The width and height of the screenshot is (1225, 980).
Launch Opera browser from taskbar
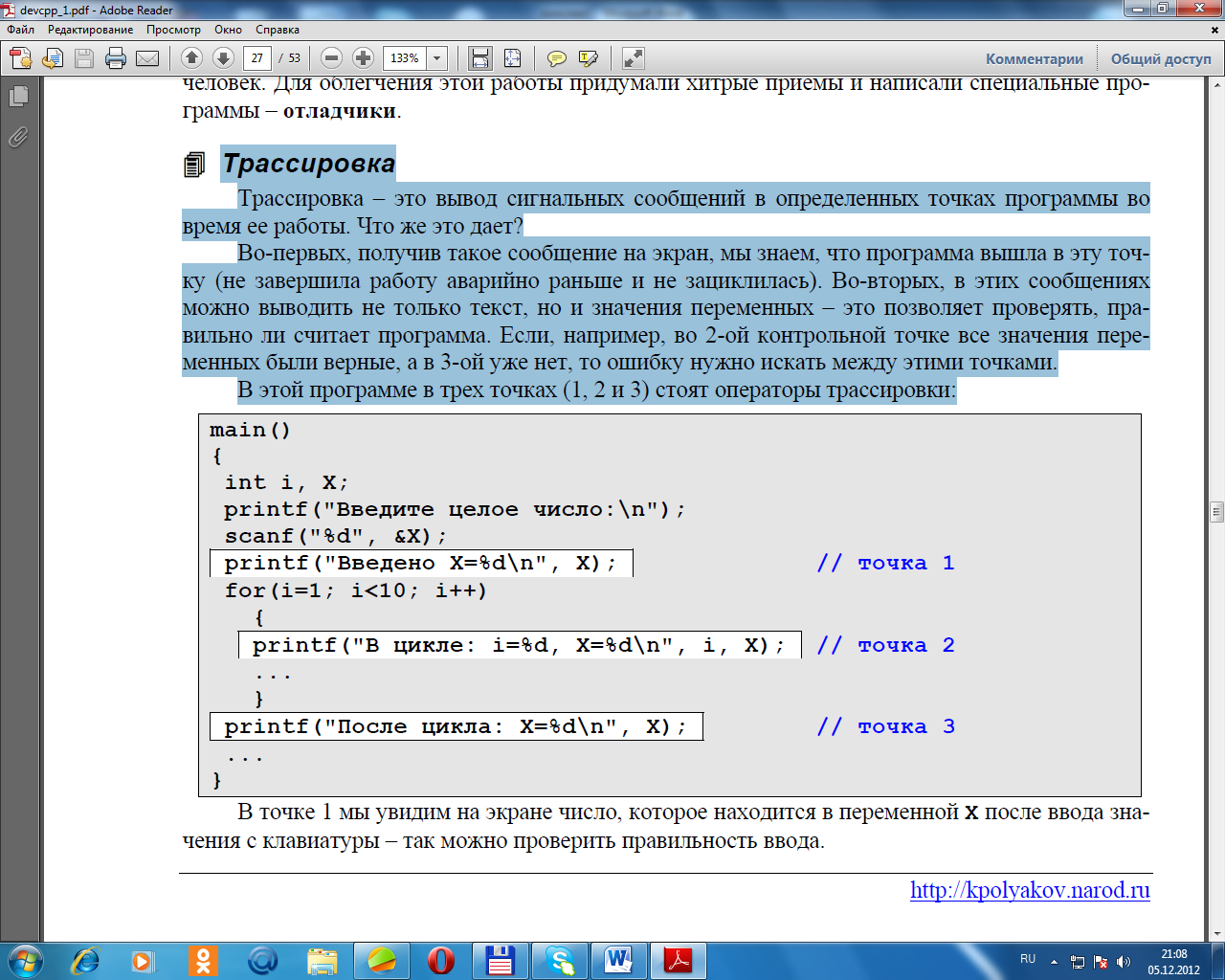441,960
